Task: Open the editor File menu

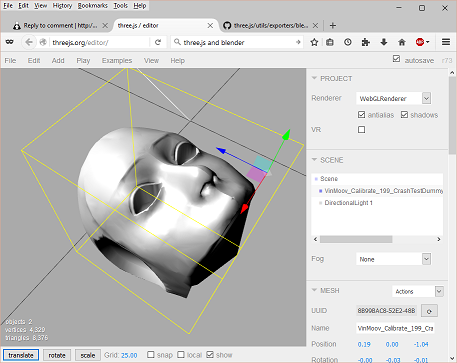Action: pyautogui.click(x=10, y=60)
